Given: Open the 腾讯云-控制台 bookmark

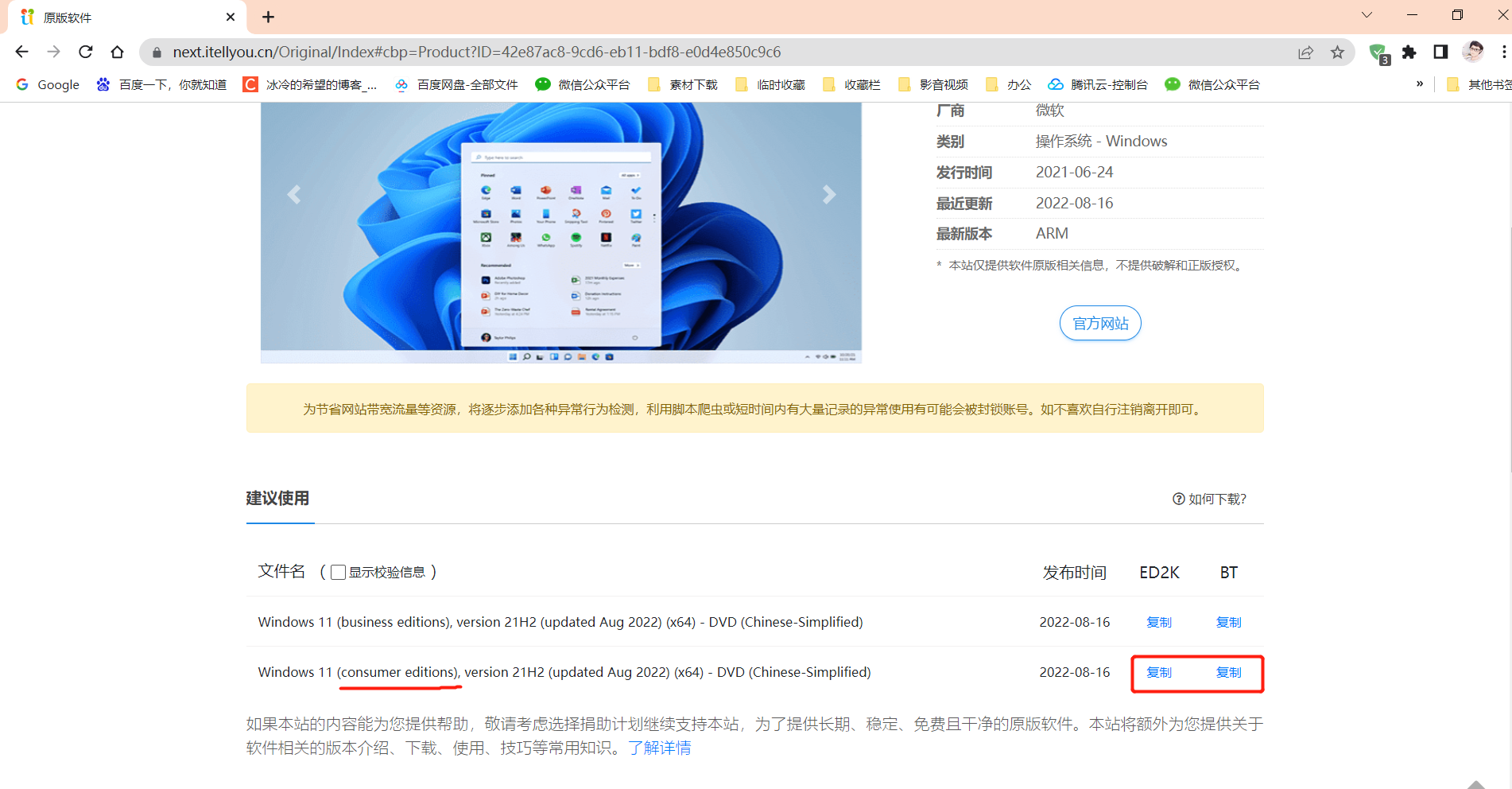Looking at the screenshot, I should point(1098,84).
